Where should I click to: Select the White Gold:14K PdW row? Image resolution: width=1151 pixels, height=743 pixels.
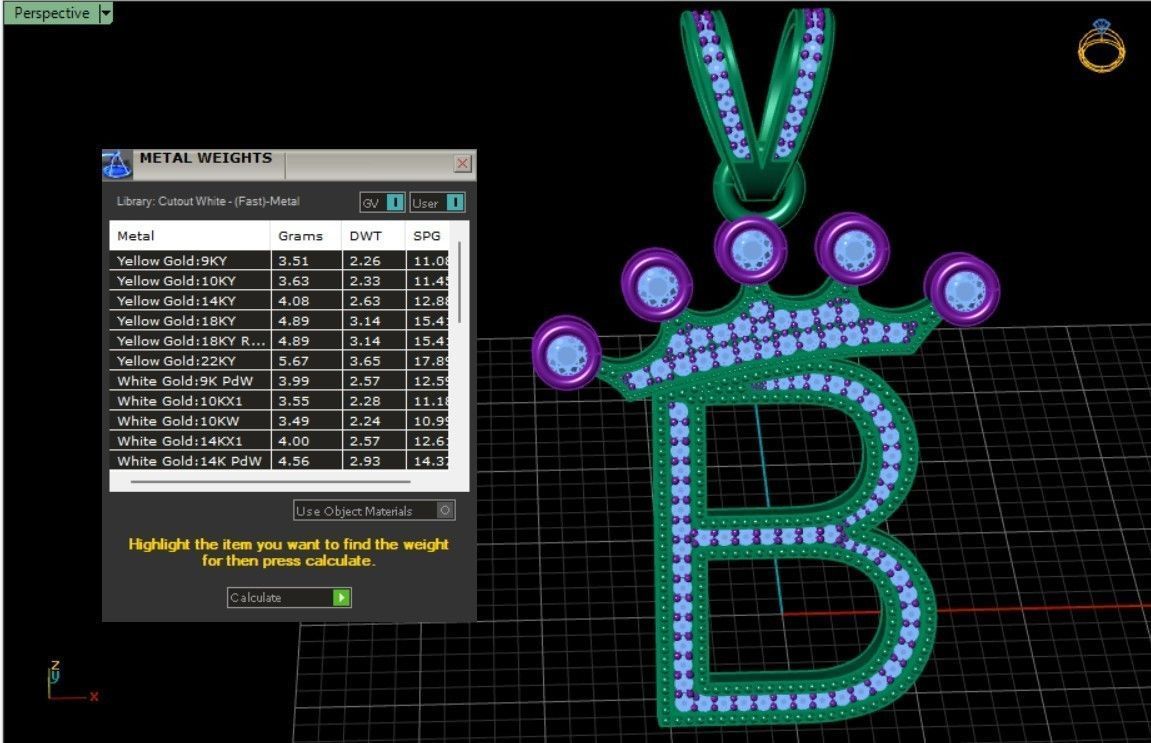pos(279,460)
